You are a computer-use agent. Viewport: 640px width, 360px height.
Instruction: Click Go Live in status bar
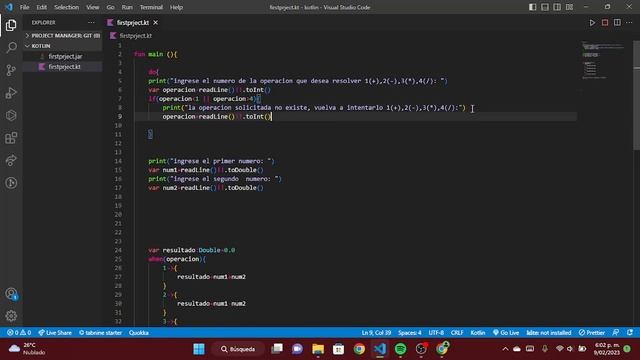pyautogui.click(x=506, y=333)
